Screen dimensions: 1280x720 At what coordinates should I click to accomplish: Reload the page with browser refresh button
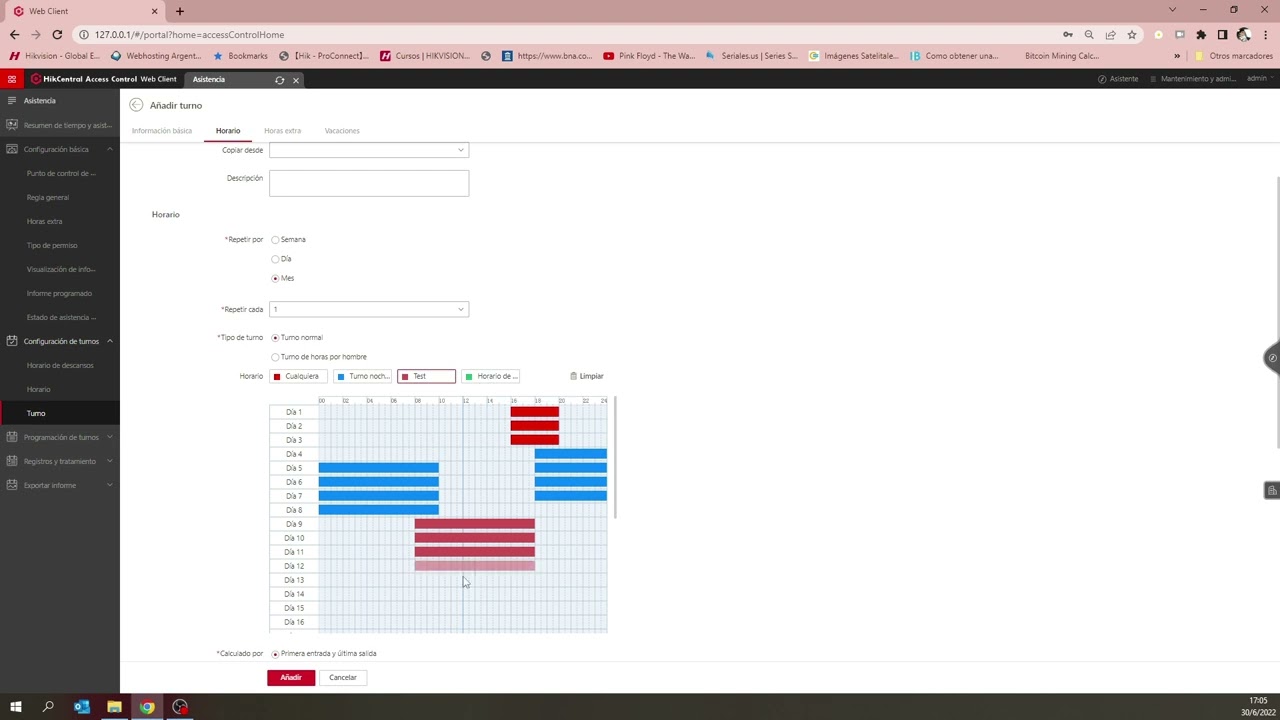(57, 34)
